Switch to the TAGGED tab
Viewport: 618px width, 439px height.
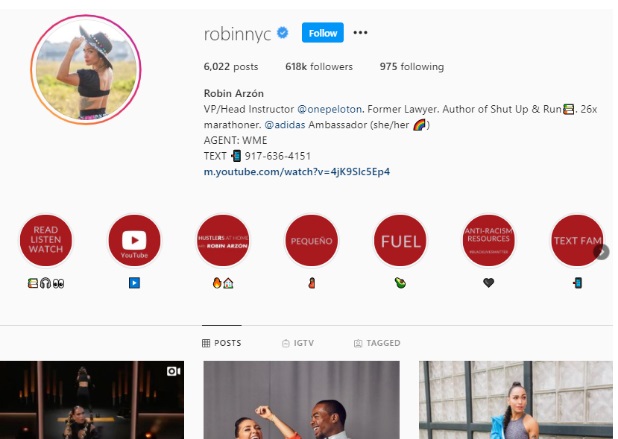(x=377, y=343)
